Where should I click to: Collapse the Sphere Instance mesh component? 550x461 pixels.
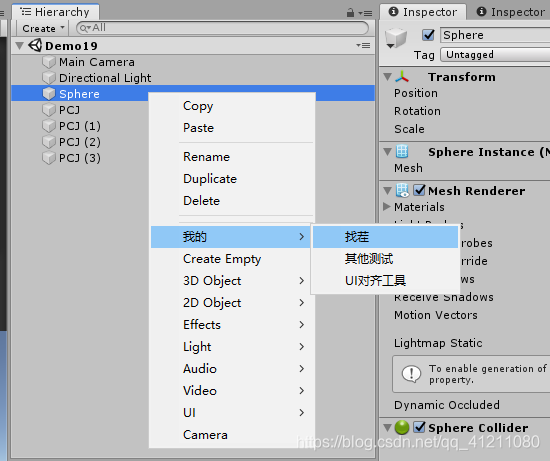point(387,152)
